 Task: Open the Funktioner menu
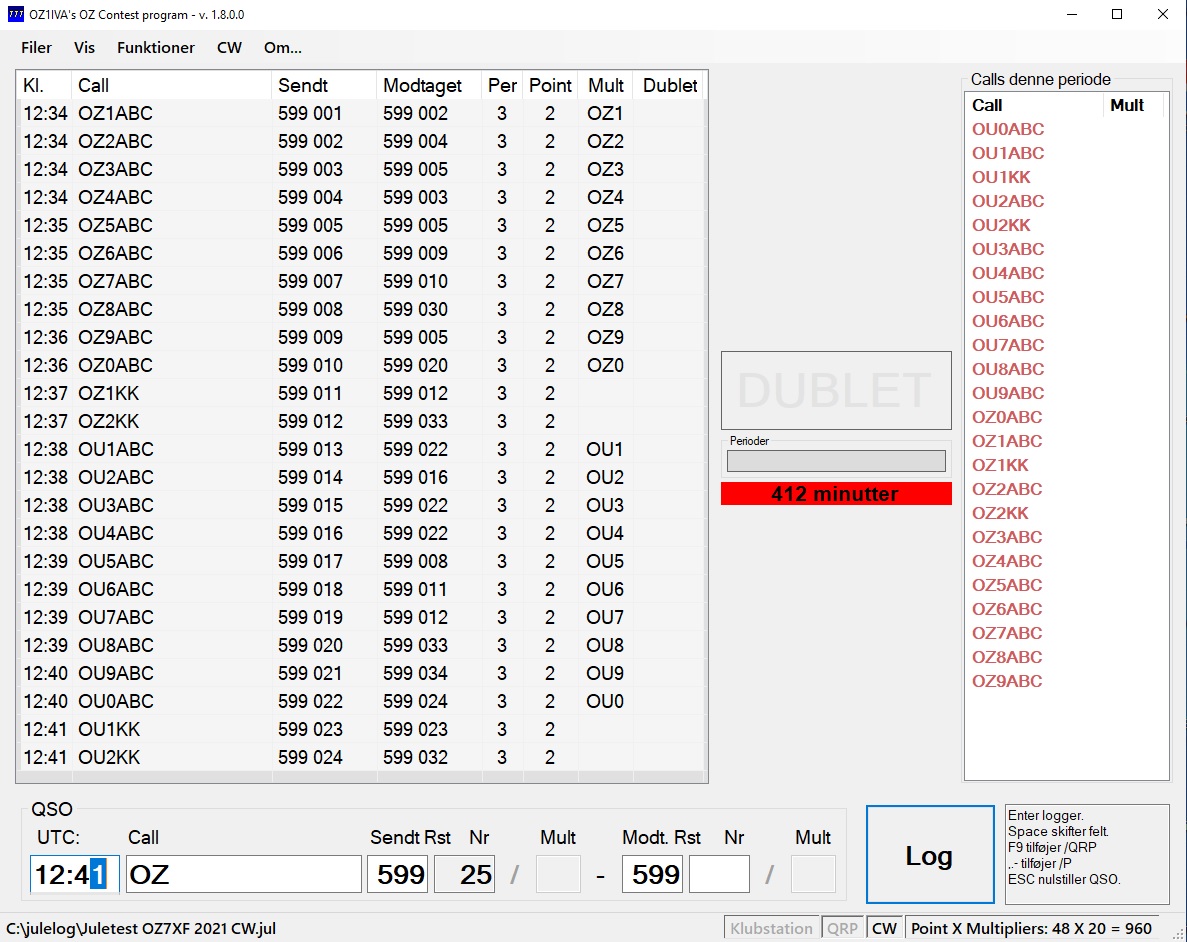(x=156, y=48)
